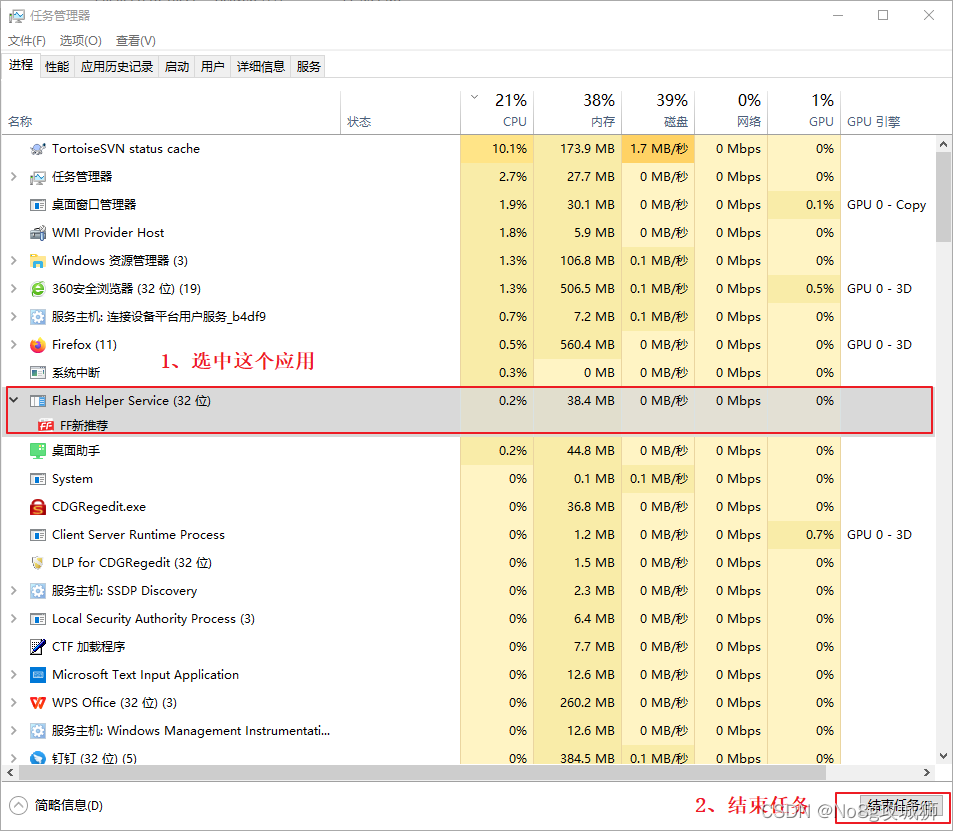The height and width of the screenshot is (831, 953).
Task: Sort by the GPU percentage column
Action: click(x=804, y=112)
